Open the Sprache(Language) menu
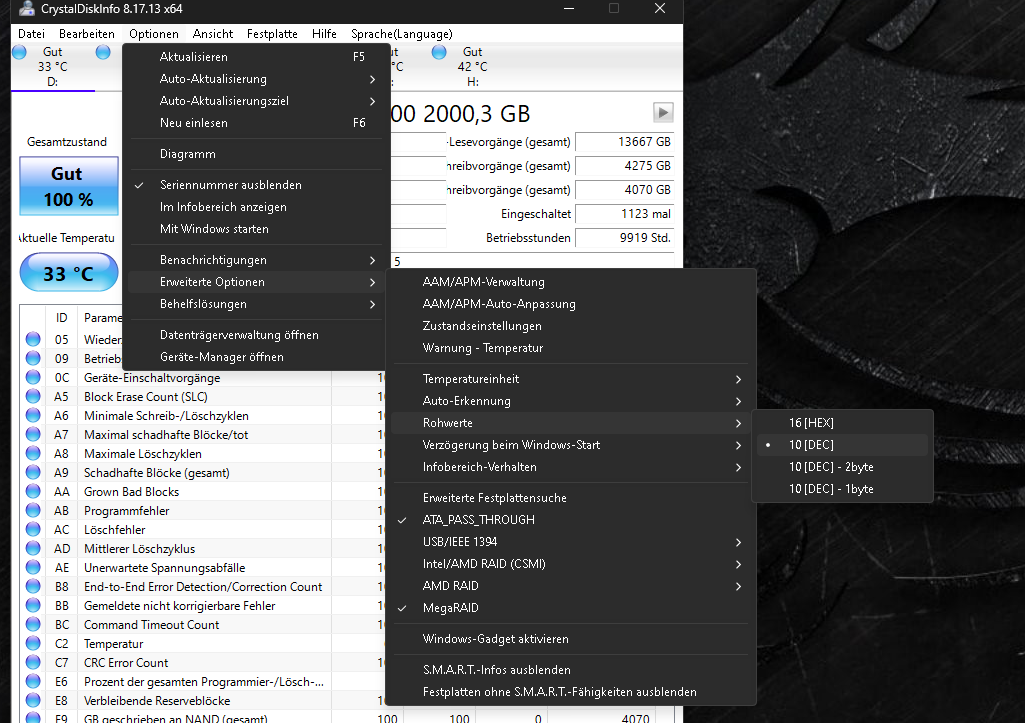Screen dimensions: 1025x723 point(401,34)
